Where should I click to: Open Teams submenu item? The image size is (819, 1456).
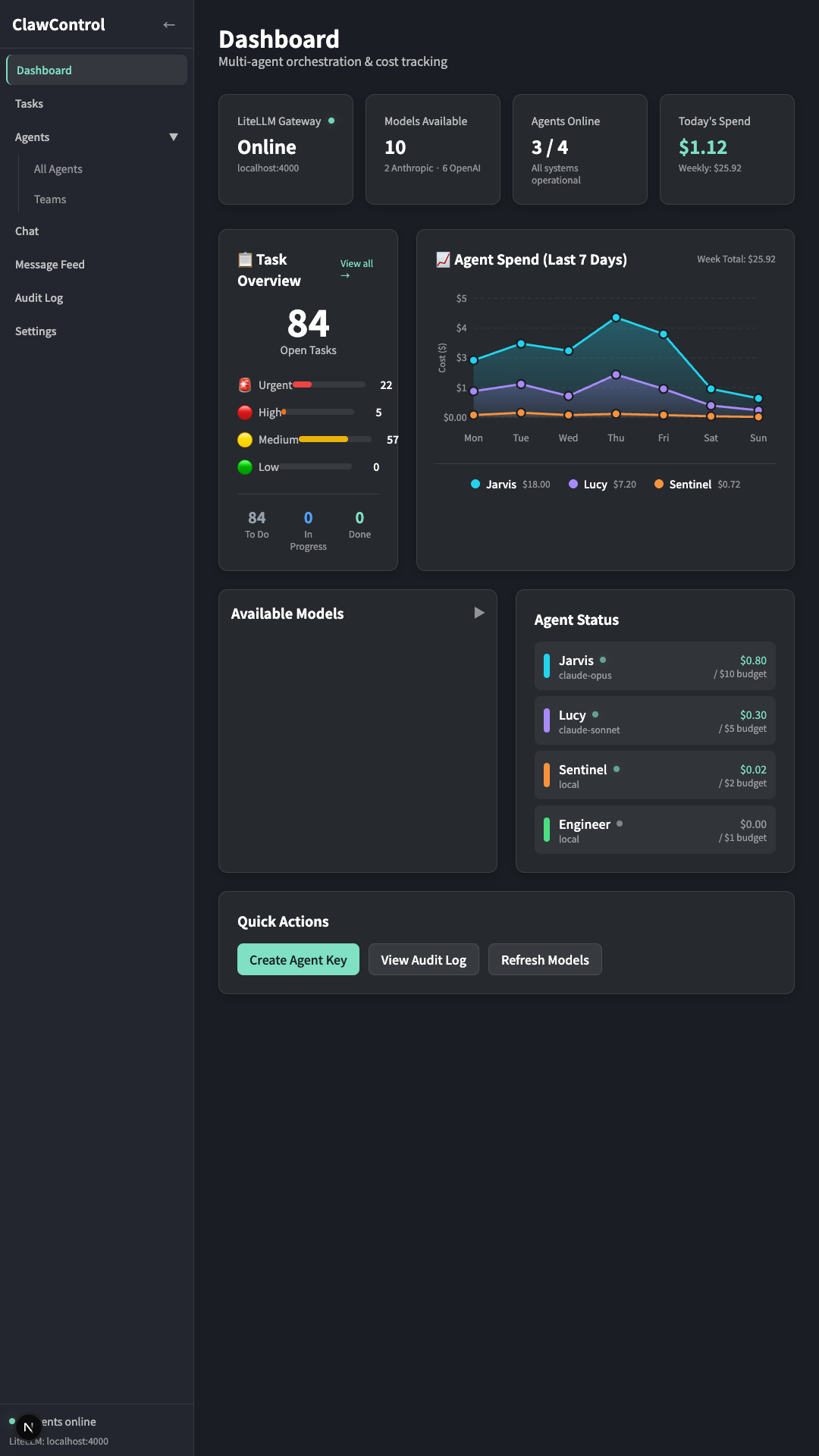coord(102,199)
